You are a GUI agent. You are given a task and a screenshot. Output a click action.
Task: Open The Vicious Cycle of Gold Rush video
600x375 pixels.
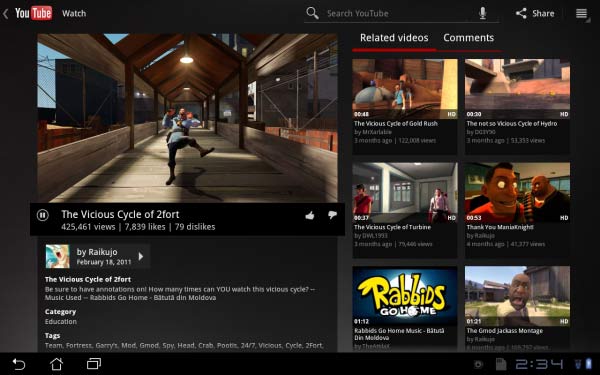coord(404,106)
